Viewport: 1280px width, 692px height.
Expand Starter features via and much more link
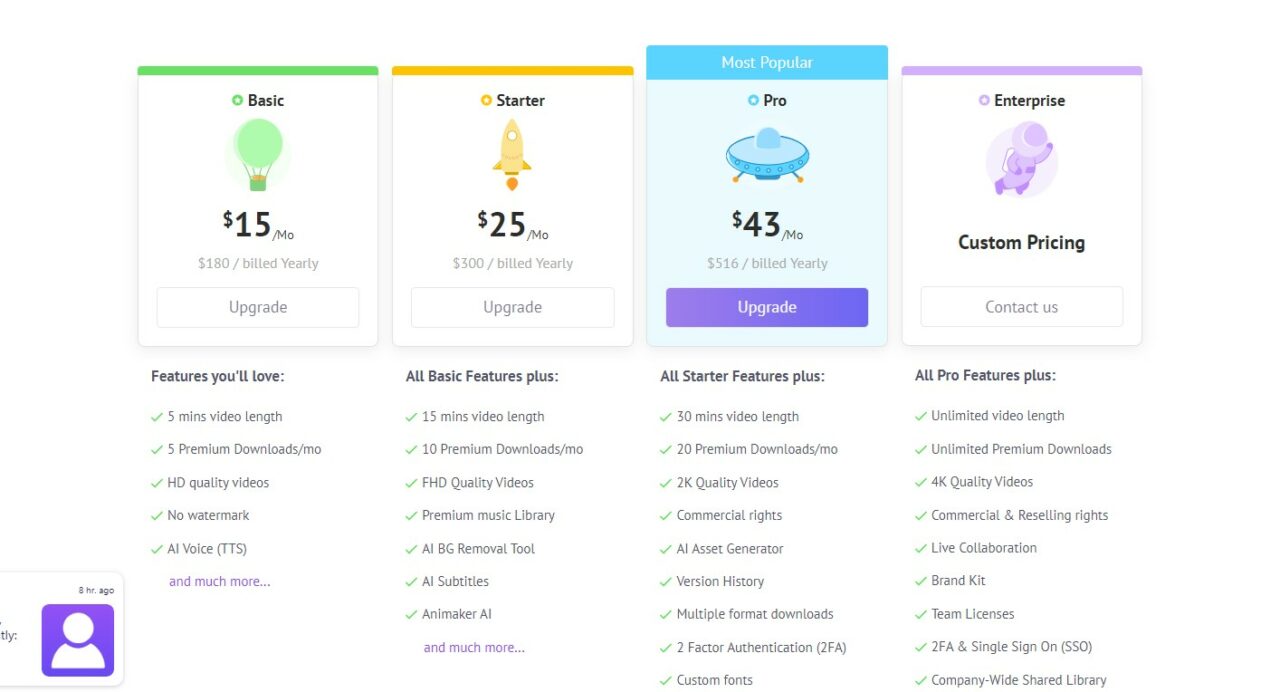[x=473, y=647]
